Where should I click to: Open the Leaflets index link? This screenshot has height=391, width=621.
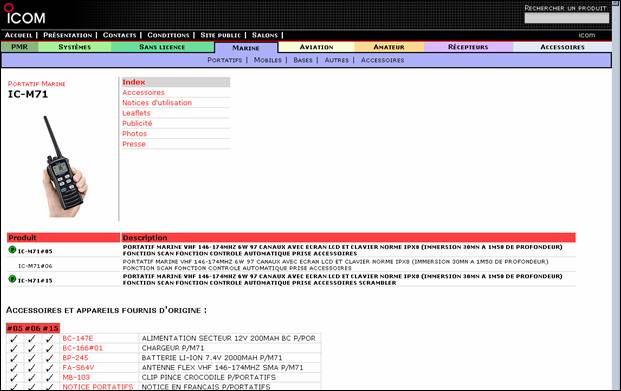[136, 113]
